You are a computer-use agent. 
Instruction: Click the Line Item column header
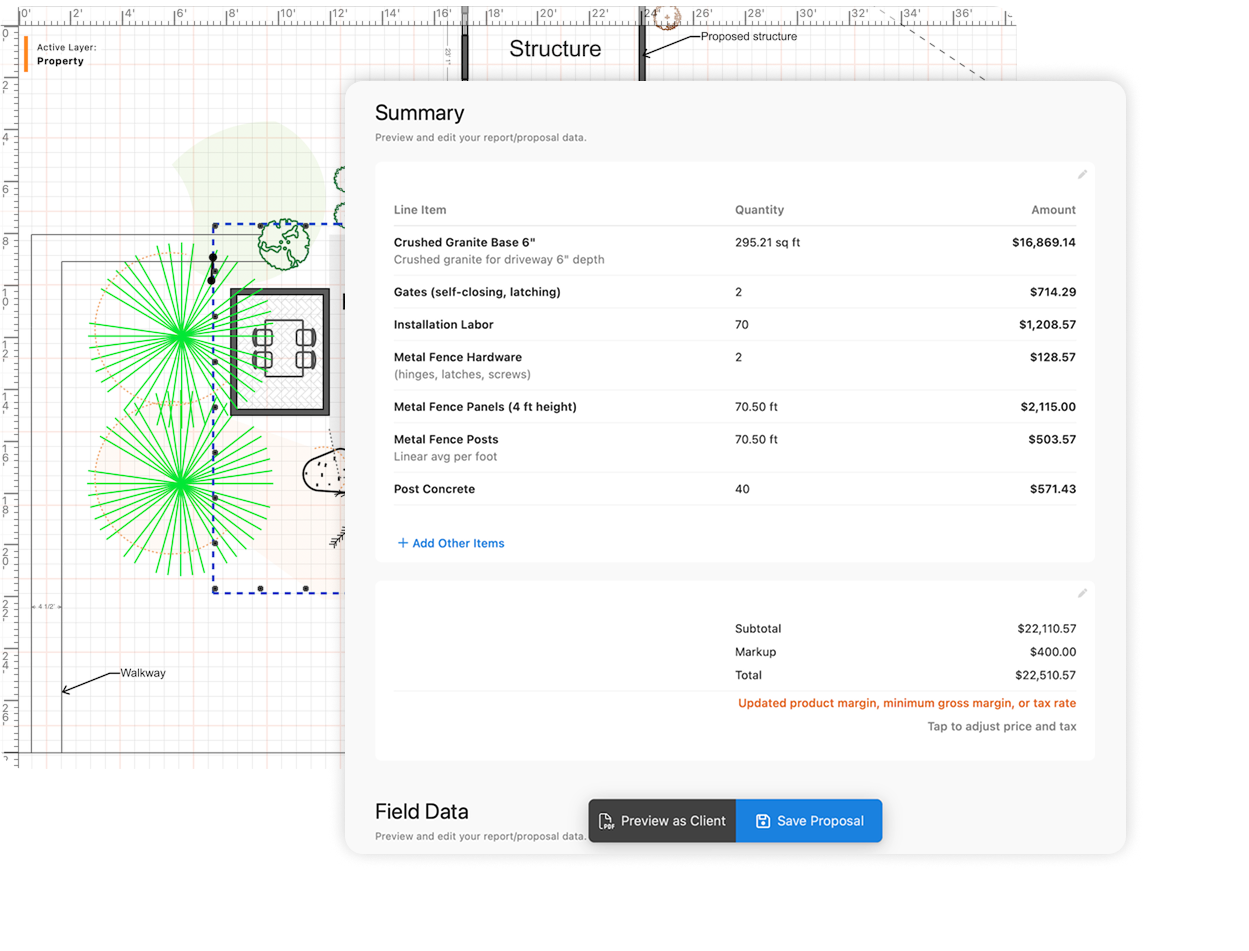click(x=420, y=210)
